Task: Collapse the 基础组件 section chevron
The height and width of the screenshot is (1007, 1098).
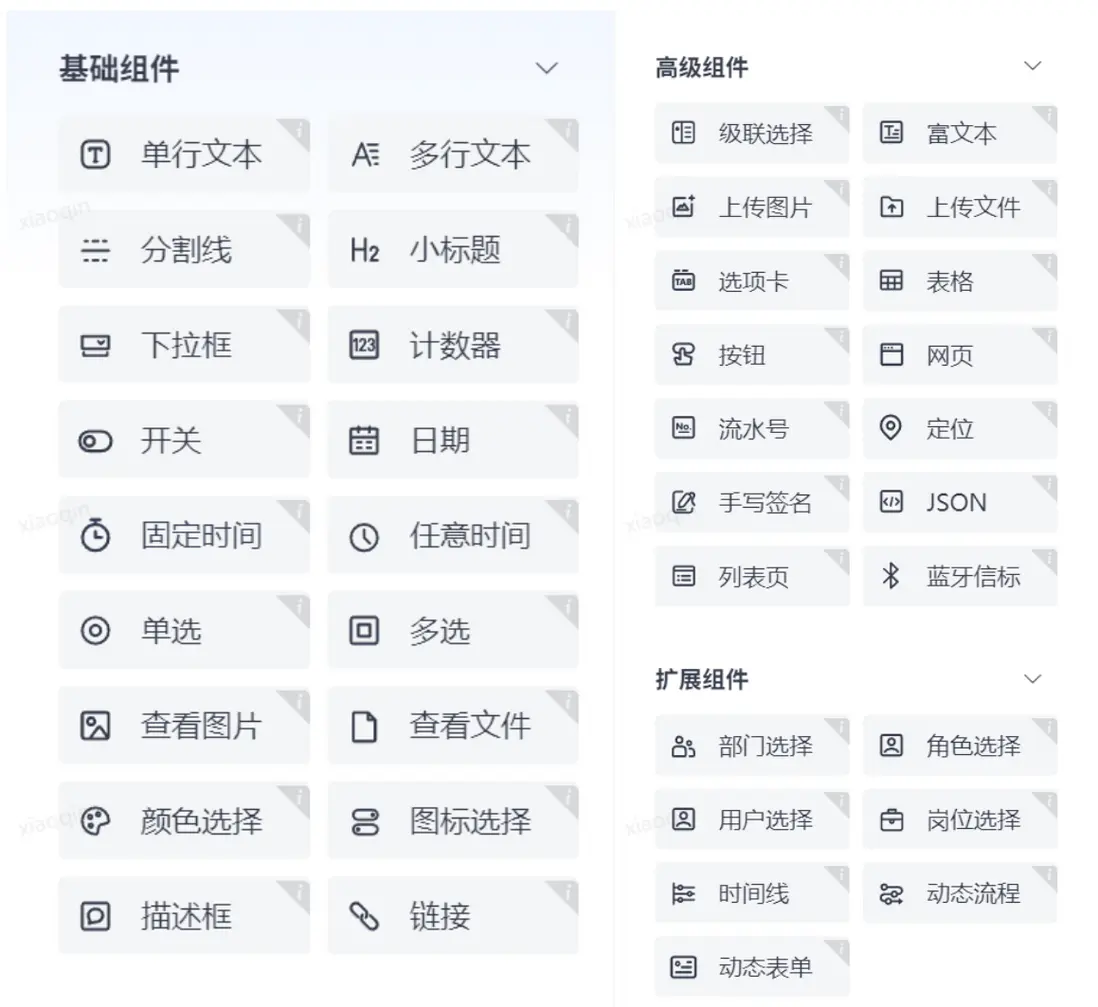Action: pos(547,68)
